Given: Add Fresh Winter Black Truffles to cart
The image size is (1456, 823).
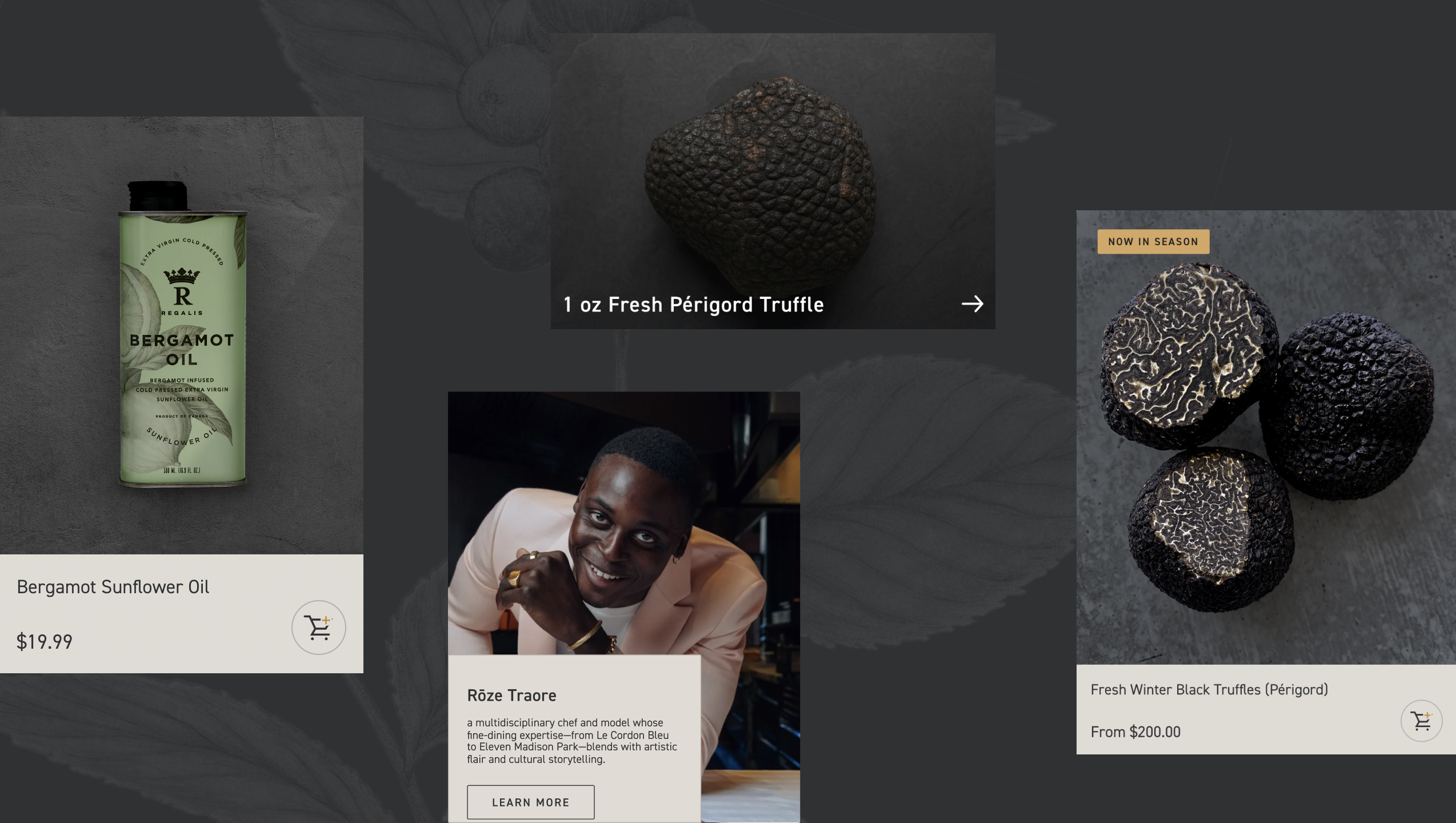Looking at the screenshot, I should click(1421, 721).
